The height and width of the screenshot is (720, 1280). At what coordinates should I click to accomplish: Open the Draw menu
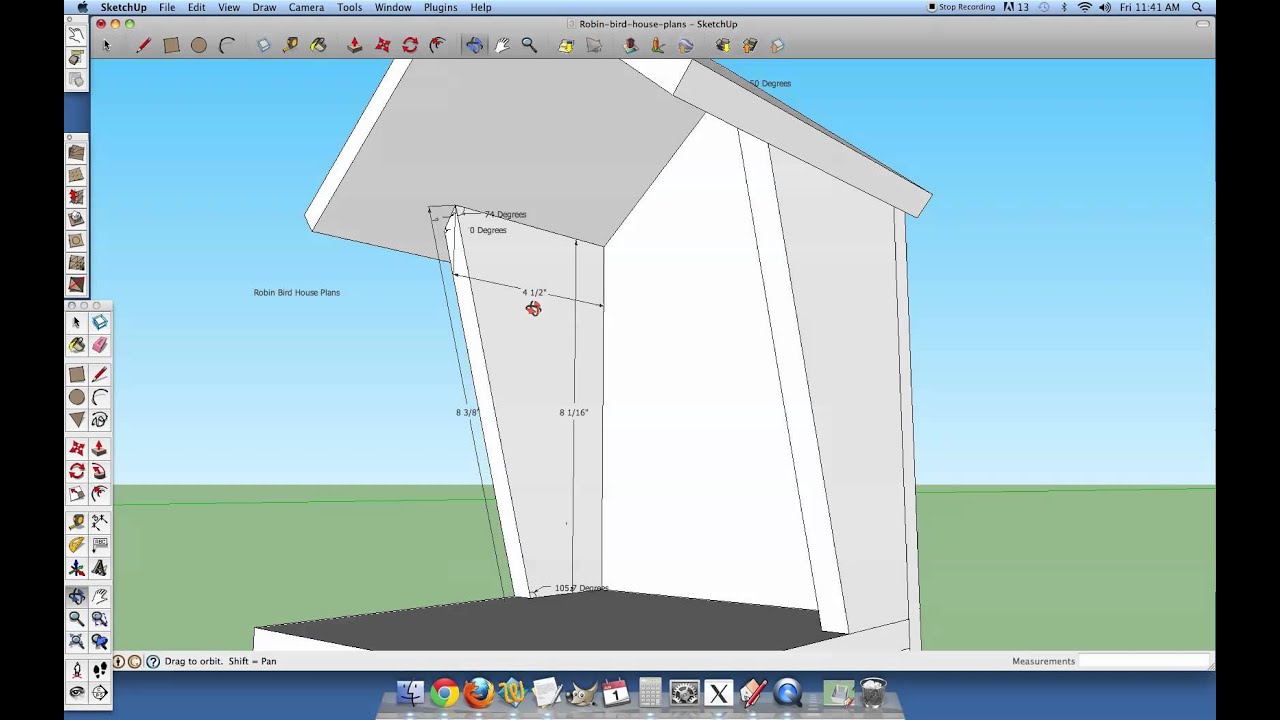(x=264, y=7)
